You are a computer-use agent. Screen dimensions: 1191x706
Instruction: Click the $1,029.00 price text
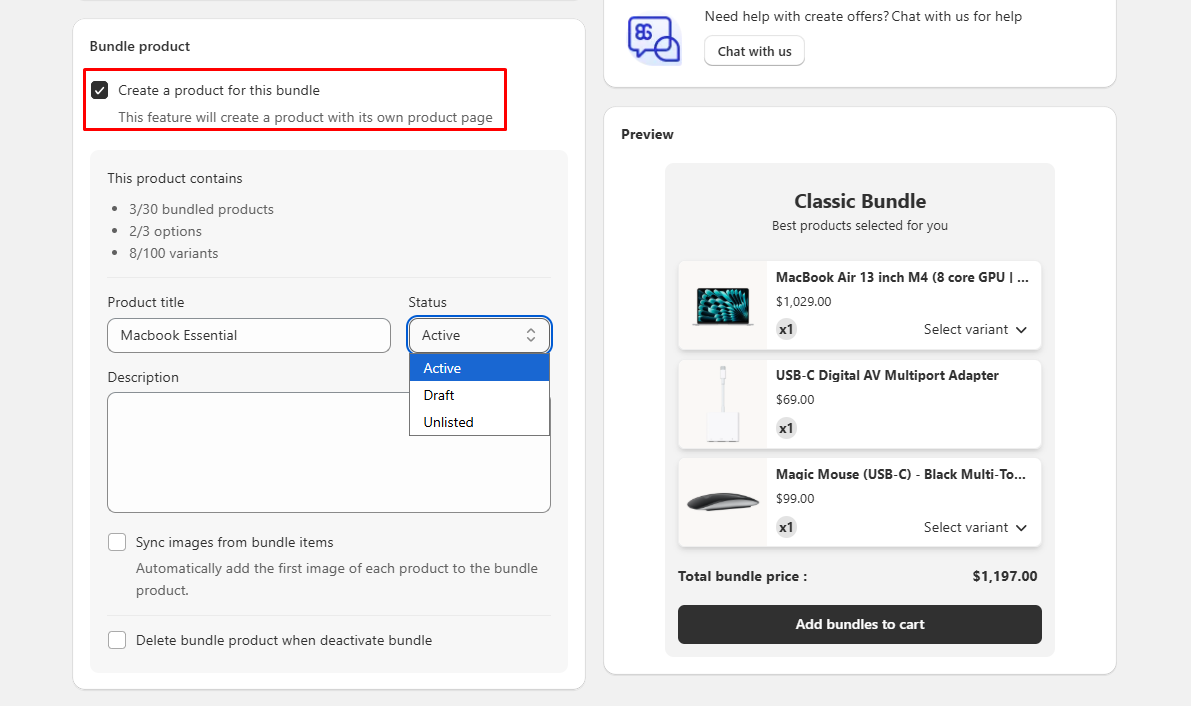click(804, 302)
